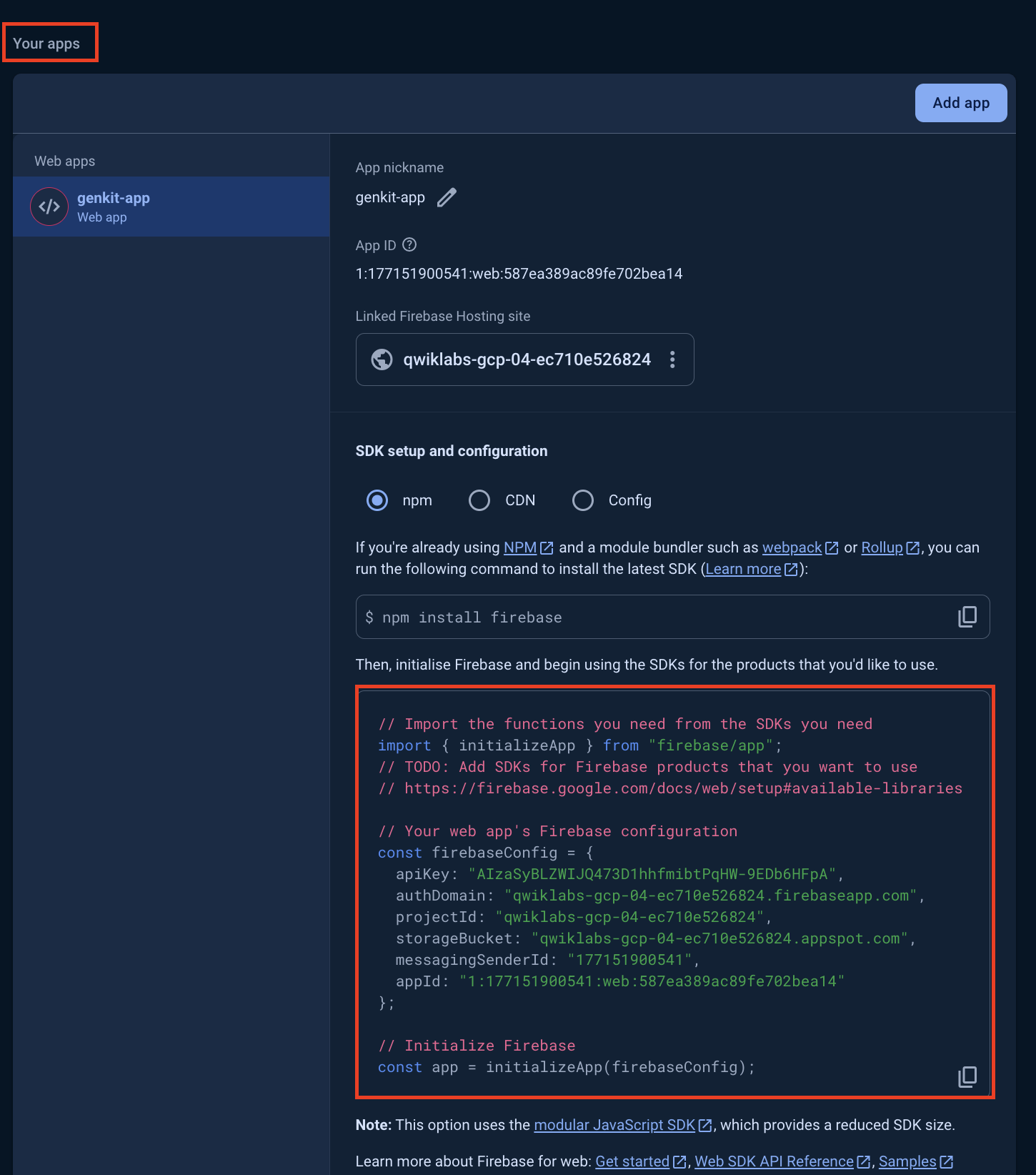
Task: Open the Samples link
Action: [x=916, y=1161]
